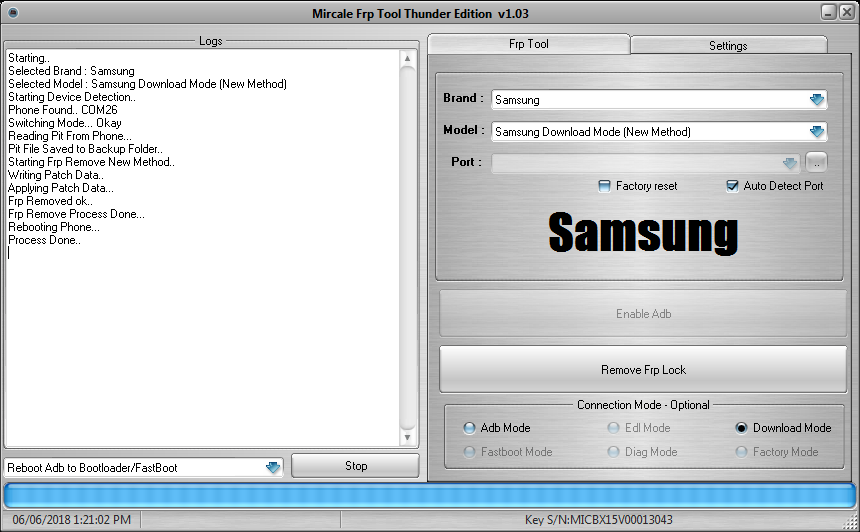Screen dimensions: 860x532
Task: Click the Enable Adb button
Action: (643, 314)
